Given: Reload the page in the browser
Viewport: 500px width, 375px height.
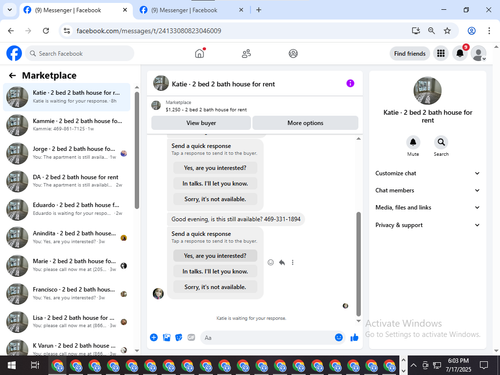Looking at the screenshot, I should (46, 31).
